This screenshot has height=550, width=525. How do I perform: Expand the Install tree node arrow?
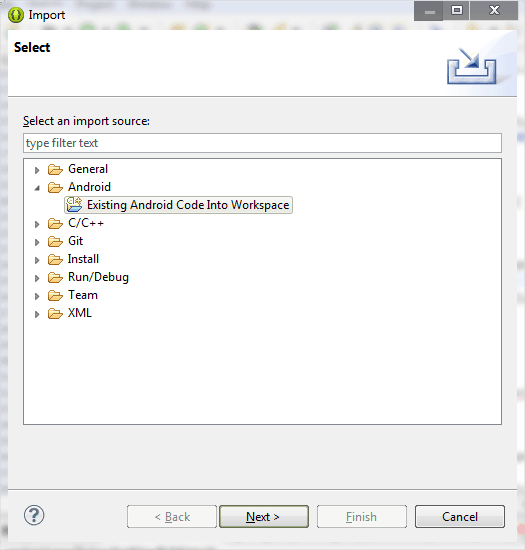pos(37,260)
